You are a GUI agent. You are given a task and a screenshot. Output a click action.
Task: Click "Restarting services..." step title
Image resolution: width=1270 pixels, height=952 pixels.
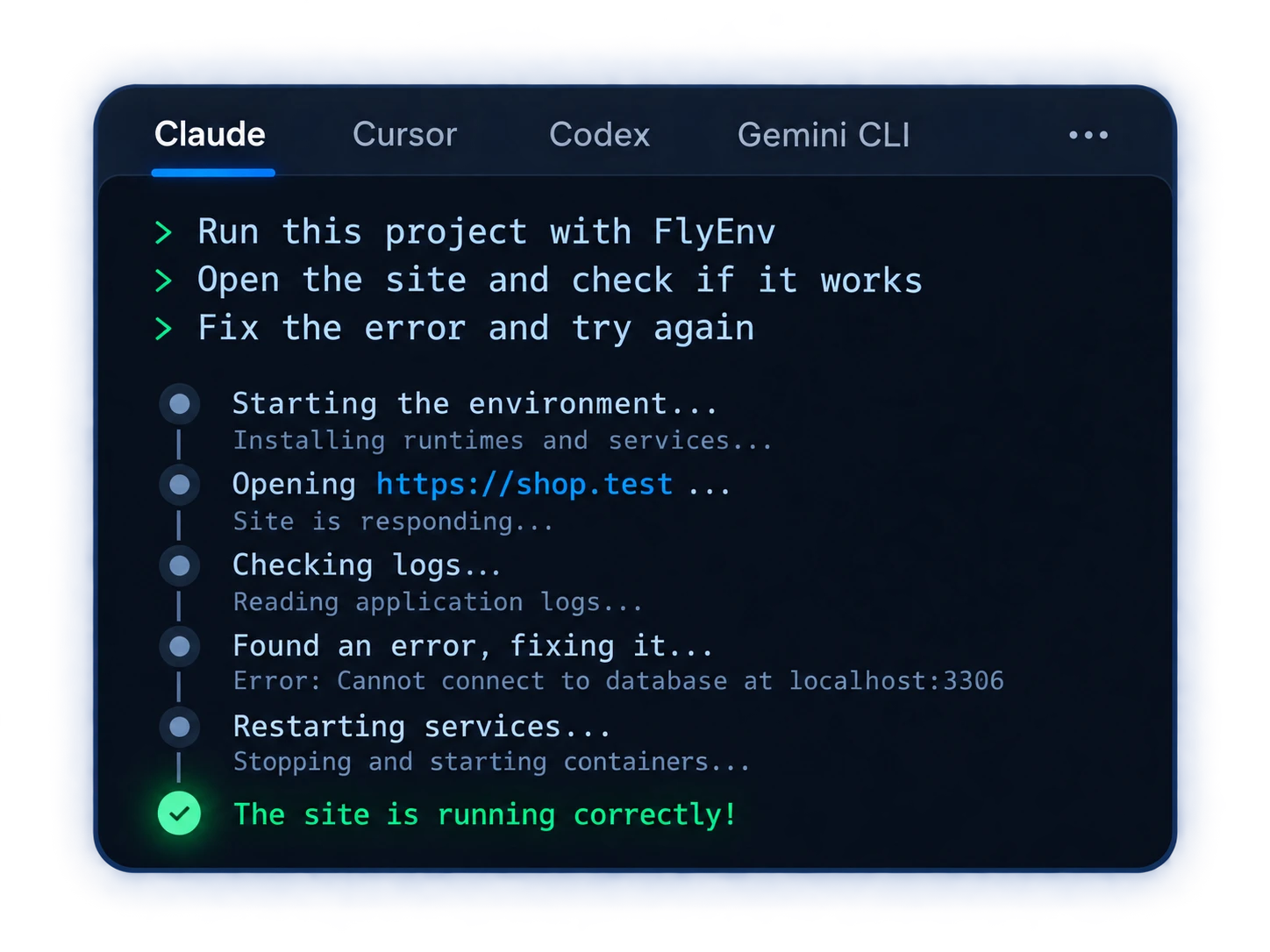[421, 727]
